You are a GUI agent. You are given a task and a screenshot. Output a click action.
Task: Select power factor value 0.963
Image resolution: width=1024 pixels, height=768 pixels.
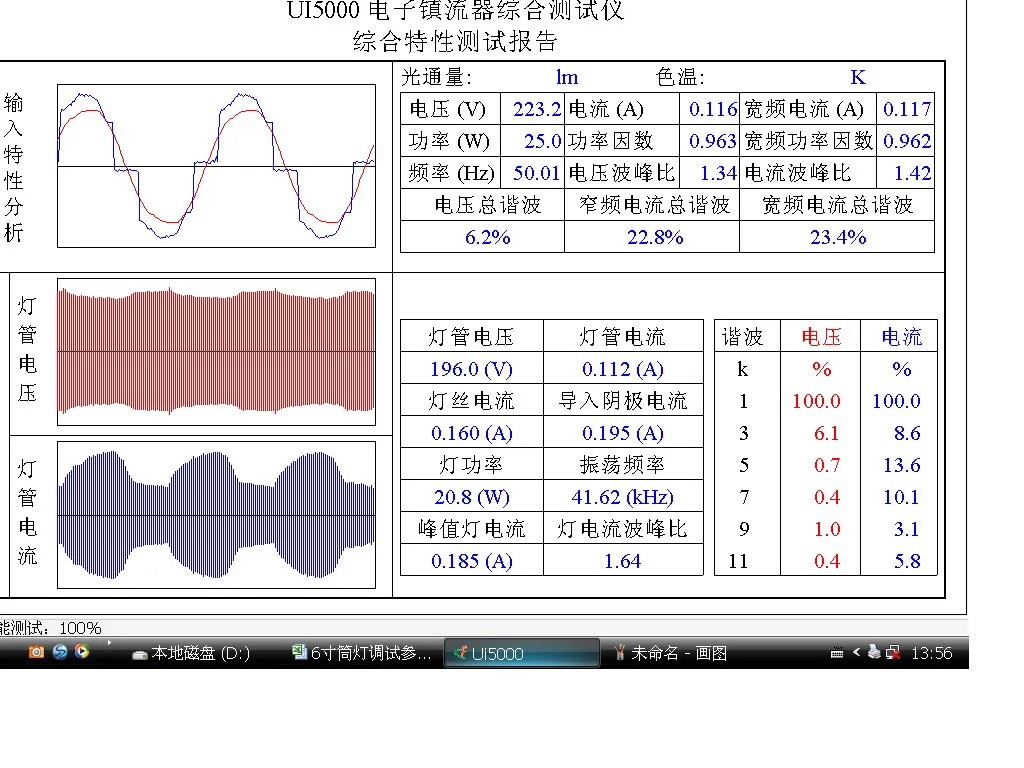712,141
